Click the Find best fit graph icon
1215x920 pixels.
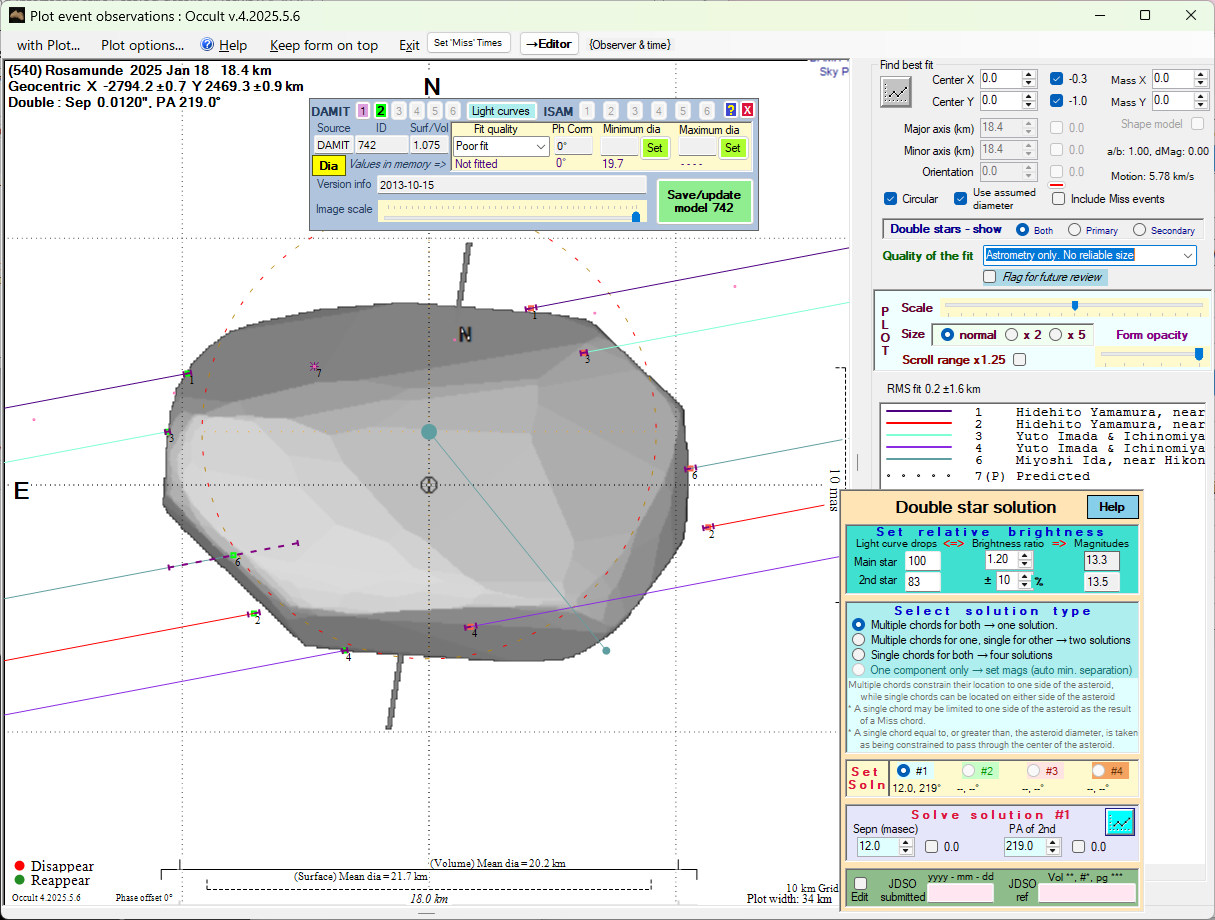pos(896,92)
